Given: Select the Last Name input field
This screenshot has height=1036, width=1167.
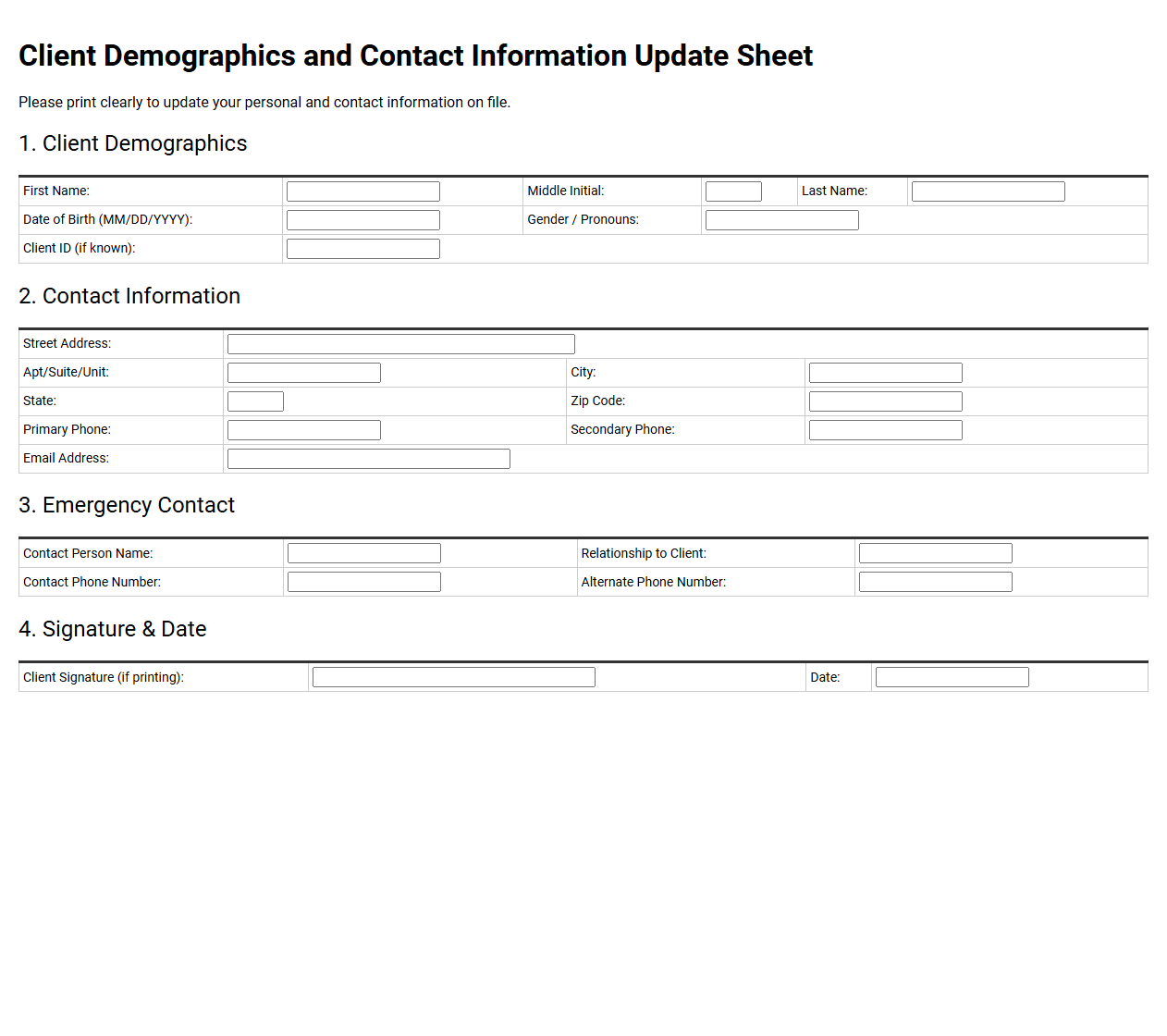Looking at the screenshot, I should 989,191.
